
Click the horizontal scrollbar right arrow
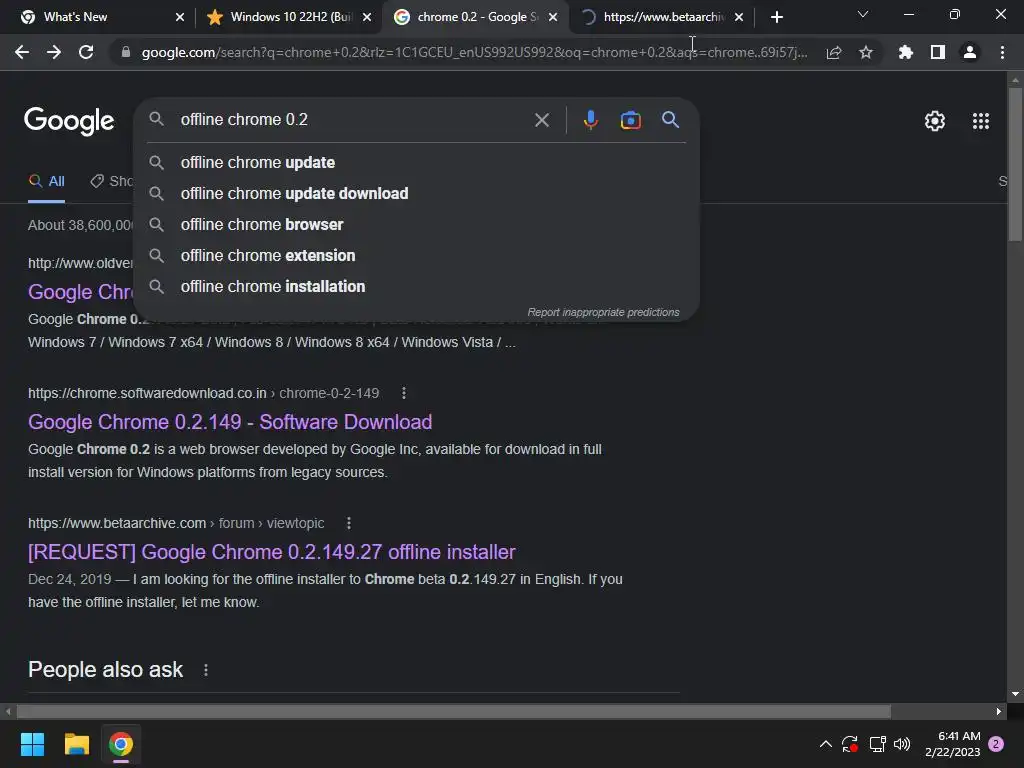point(999,711)
